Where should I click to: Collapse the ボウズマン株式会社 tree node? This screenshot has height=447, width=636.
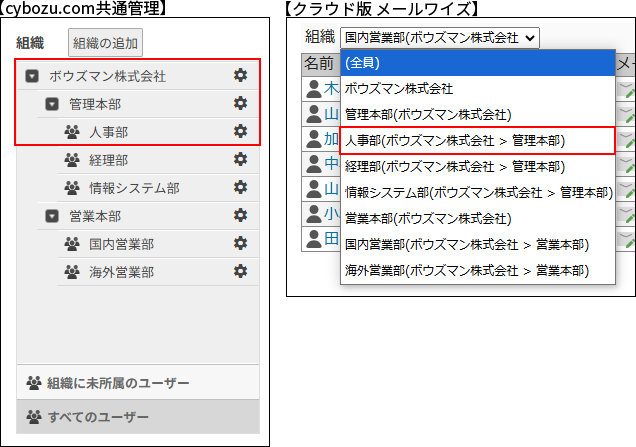pyautogui.click(x=32, y=76)
